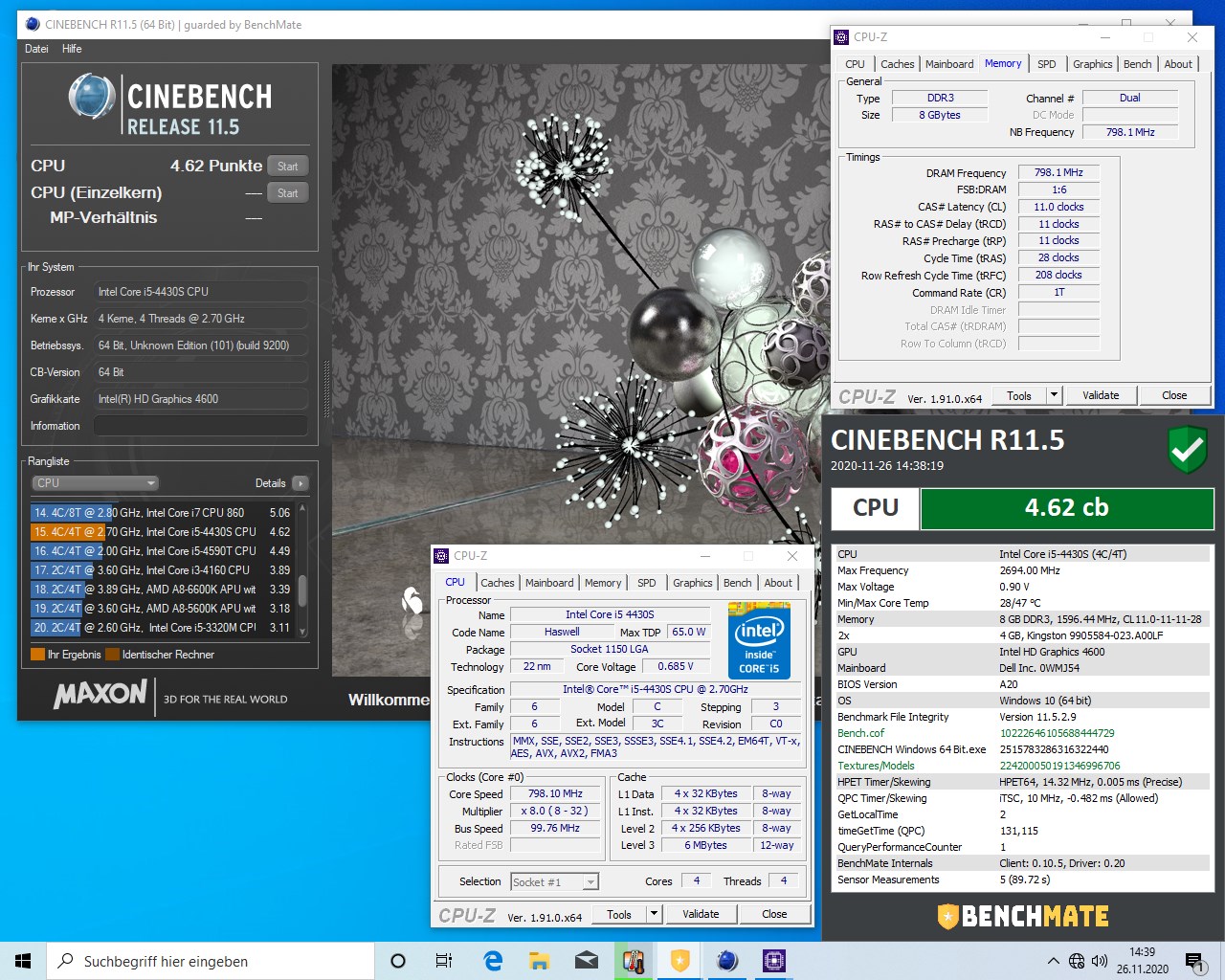Select ranking row AMD A8-5600K APU
This screenshot has width=1225, height=980.
coord(162,609)
